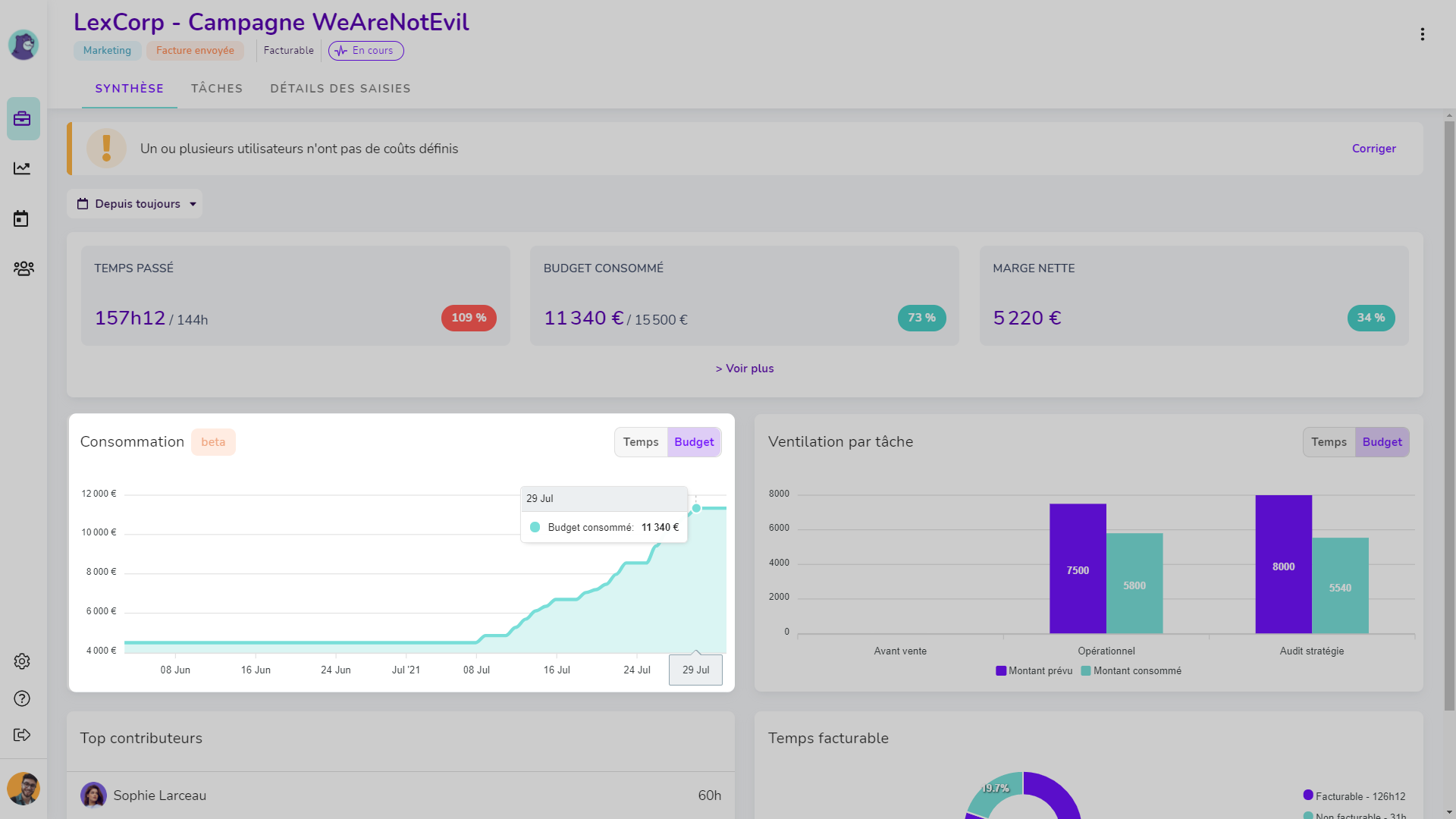This screenshot has height=819, width=1456.
Task: Switch to Détails des saisies tab
Action: 340,89
